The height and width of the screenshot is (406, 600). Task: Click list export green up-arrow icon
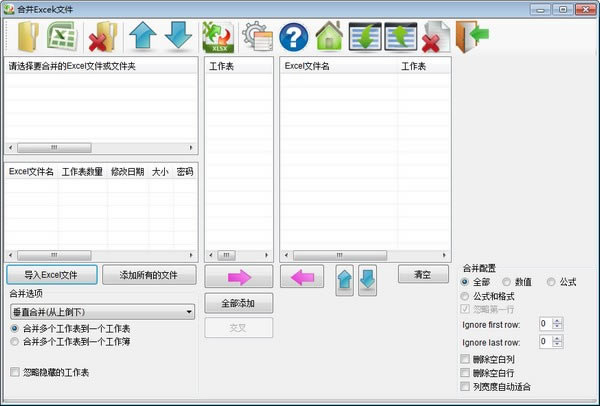tap(401, 36)
